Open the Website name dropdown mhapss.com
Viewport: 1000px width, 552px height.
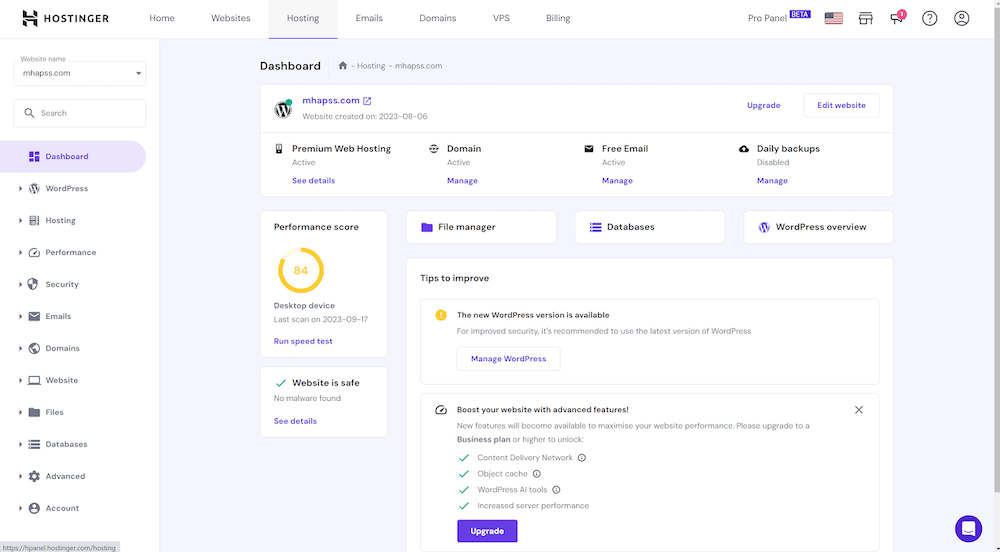coord(80,73)
